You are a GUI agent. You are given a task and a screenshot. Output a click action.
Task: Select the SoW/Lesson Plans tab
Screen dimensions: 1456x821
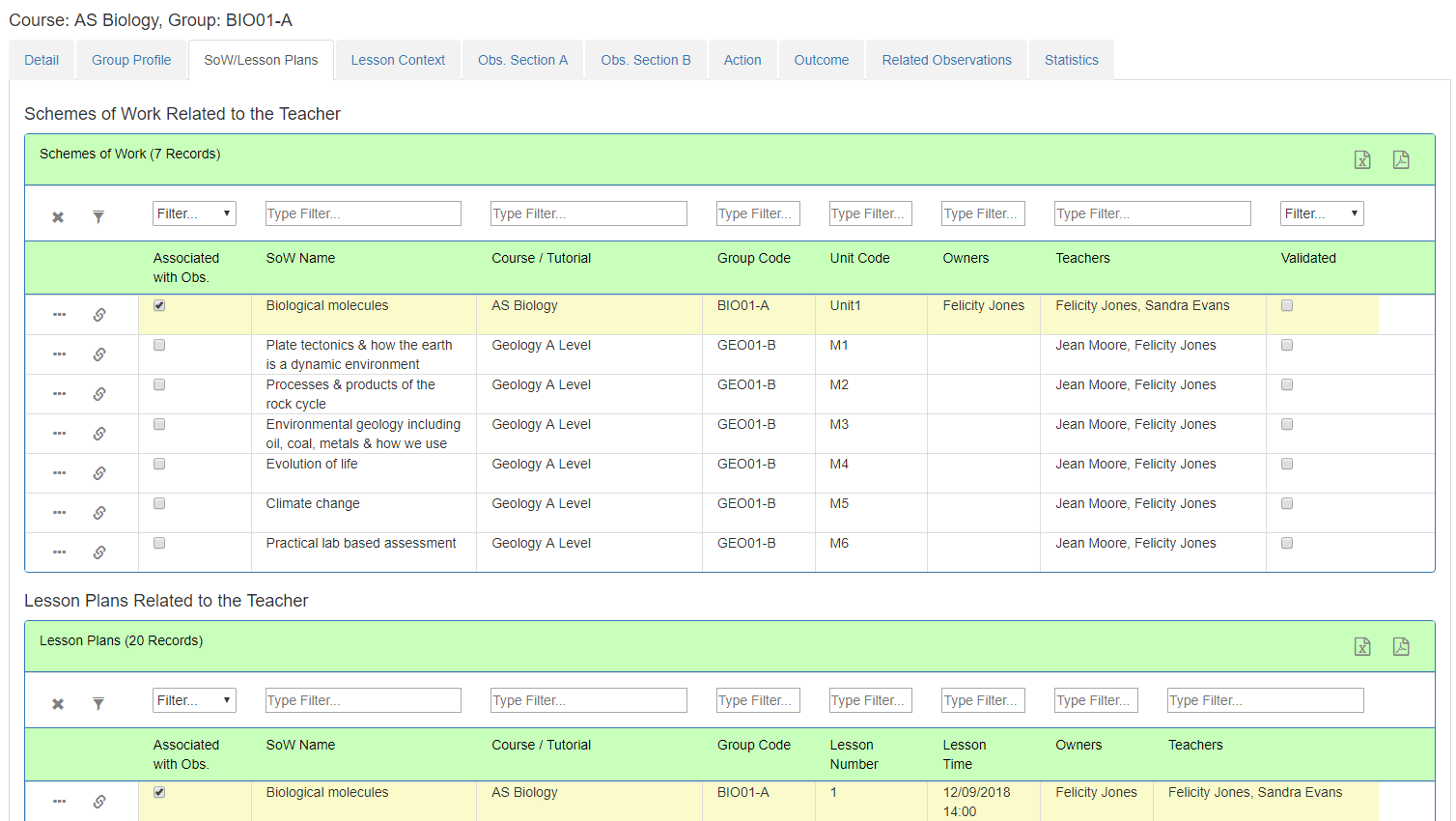[261, 60]
